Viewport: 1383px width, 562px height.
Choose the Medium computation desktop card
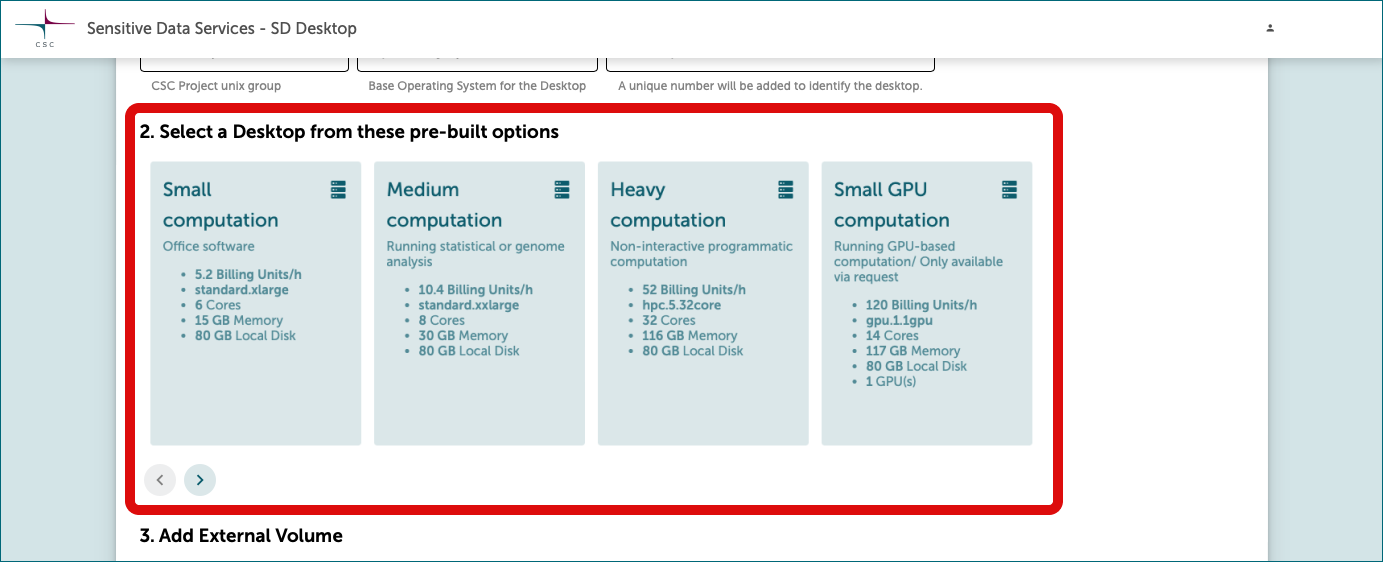point(479,303)
